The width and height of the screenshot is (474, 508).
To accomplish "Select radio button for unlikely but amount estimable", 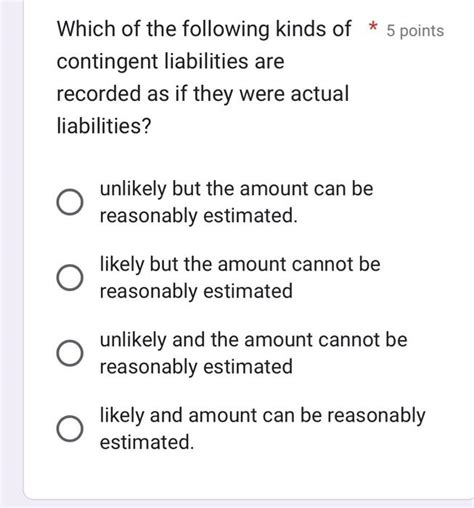I will [x=70, y=202].
